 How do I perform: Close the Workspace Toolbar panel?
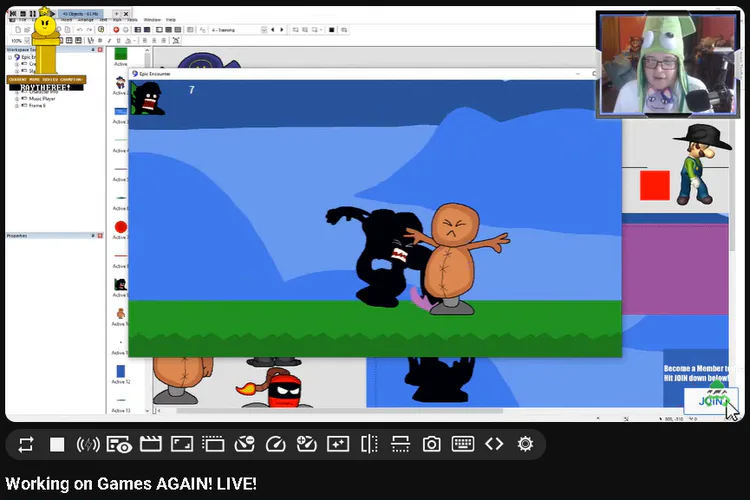coord(100,50)
